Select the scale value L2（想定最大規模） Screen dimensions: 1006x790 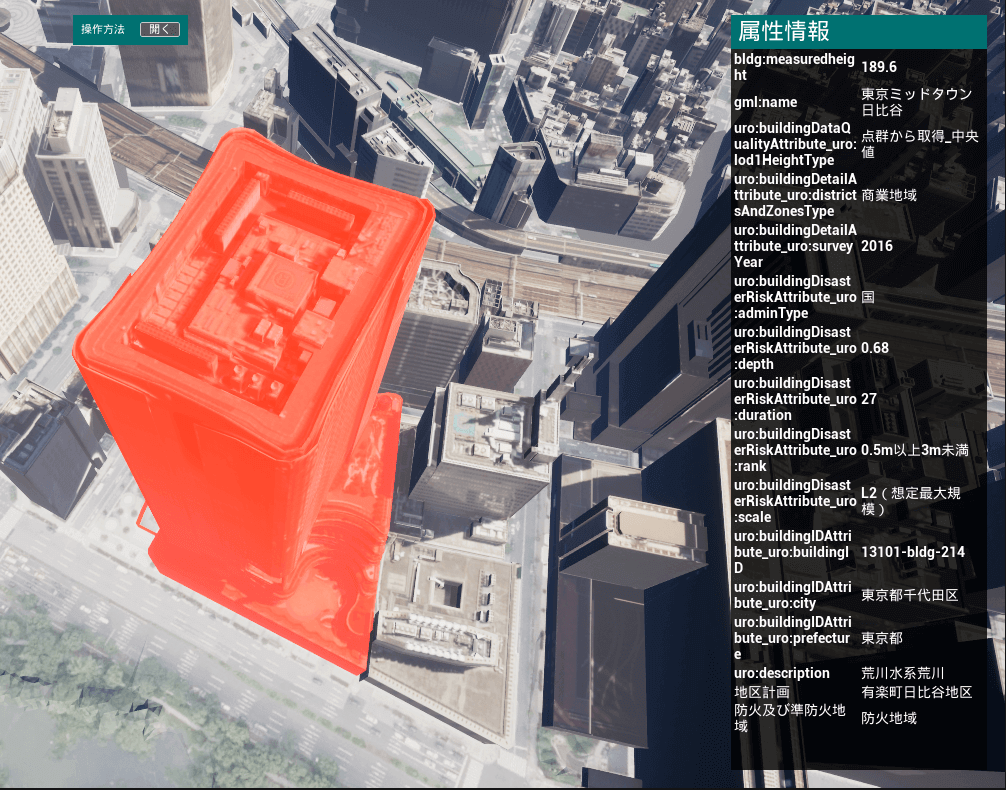coord(909,501)
